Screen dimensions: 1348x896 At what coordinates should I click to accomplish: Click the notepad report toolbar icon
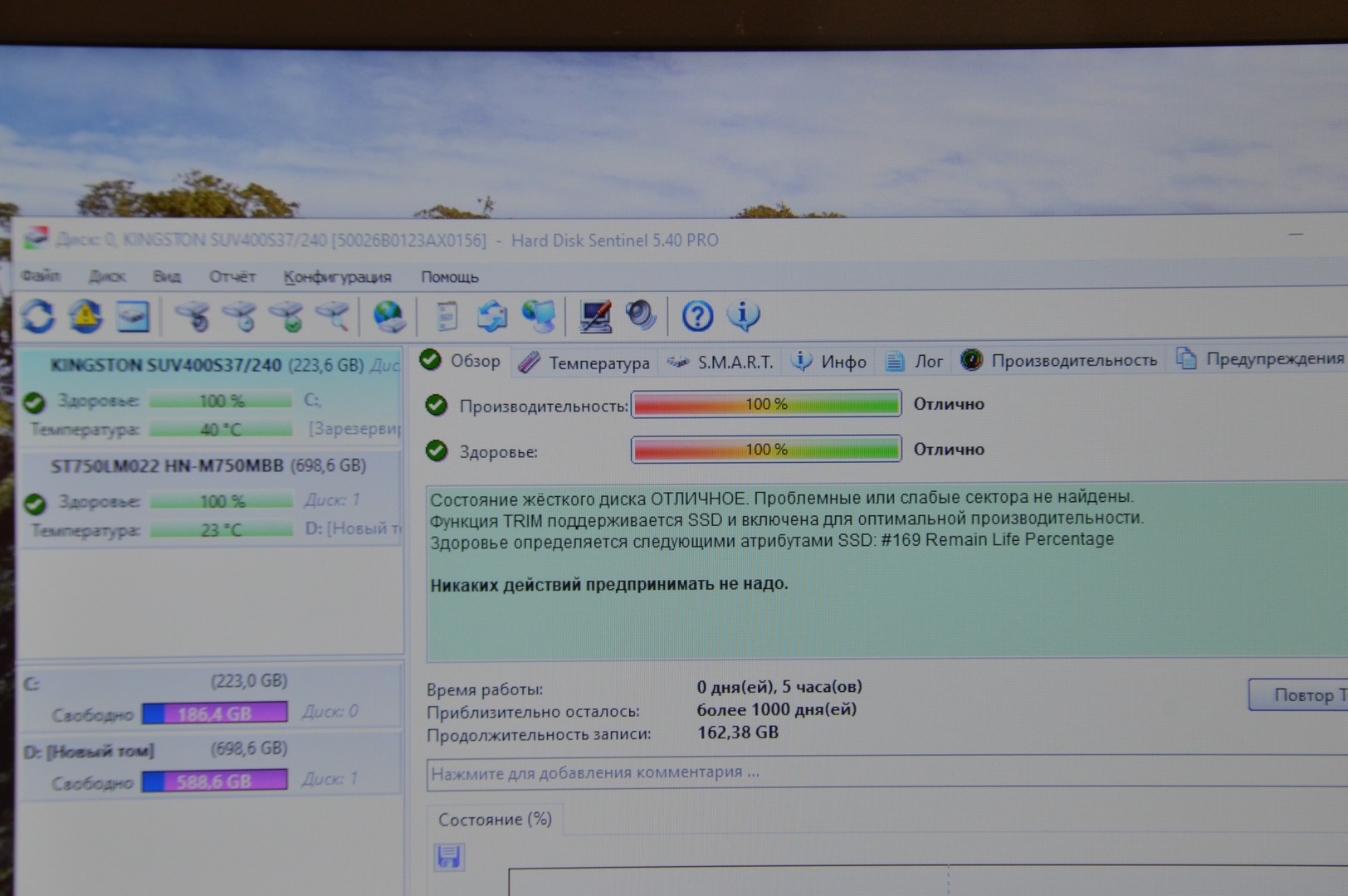point(447,316)
